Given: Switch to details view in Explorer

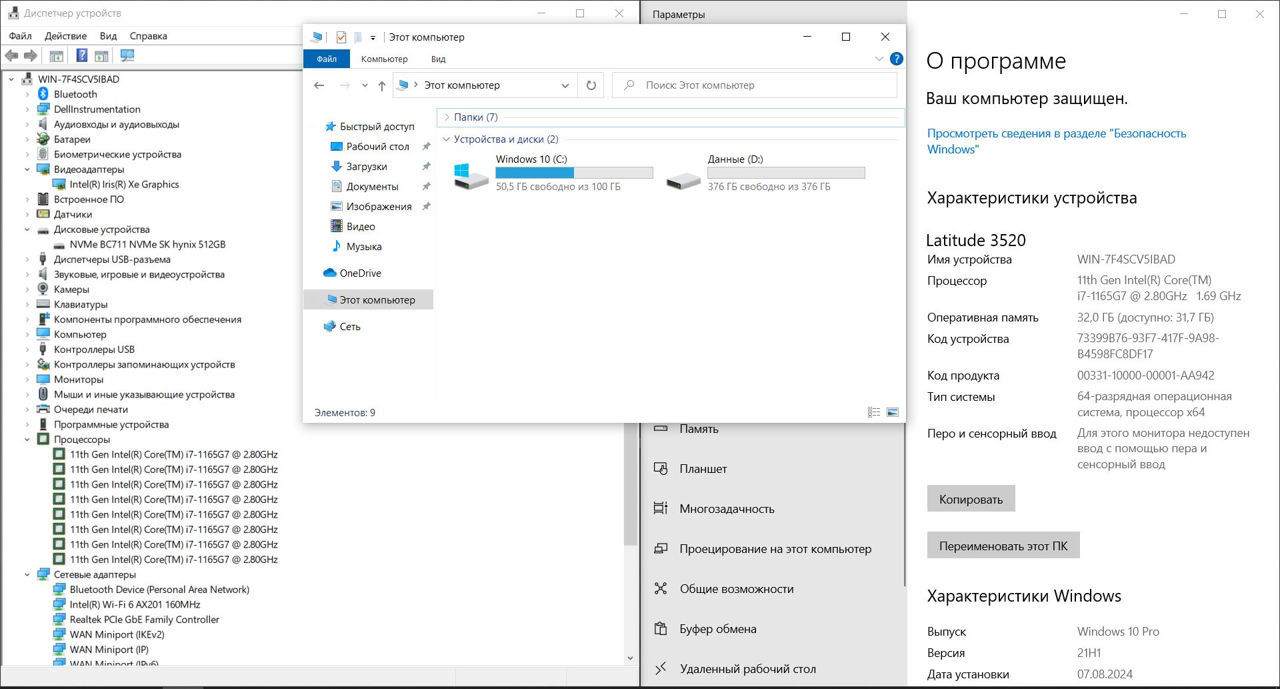Looking at the screenshot, I should [x=874, y=412].
